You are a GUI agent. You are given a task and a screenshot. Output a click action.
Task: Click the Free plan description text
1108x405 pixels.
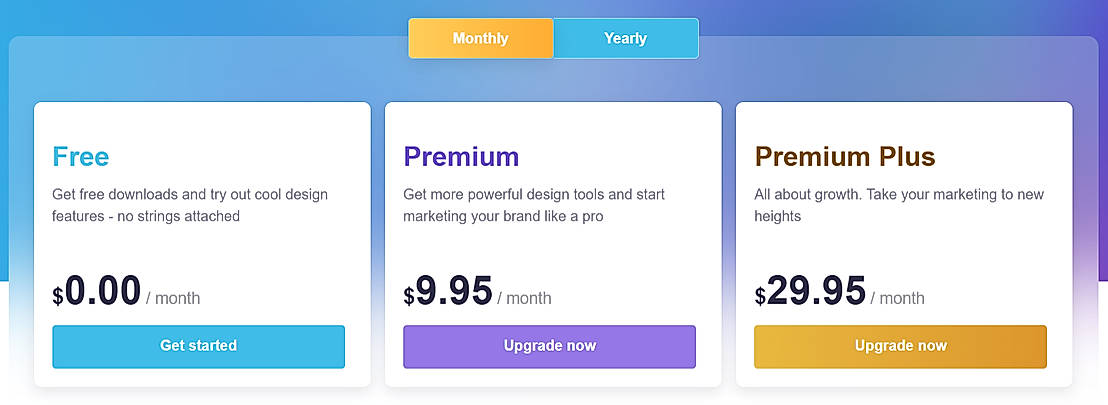(x=190, y=205)
